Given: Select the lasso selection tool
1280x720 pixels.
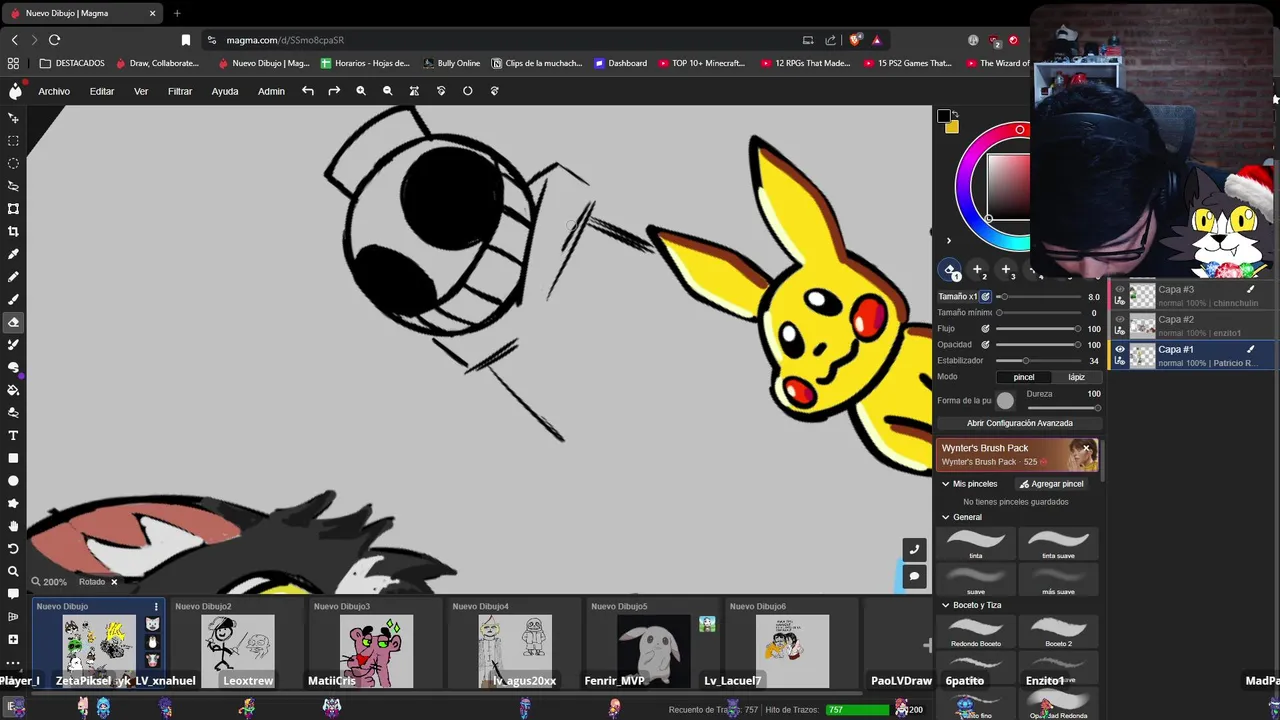Looking at the screenshot, I should (13, 186).
